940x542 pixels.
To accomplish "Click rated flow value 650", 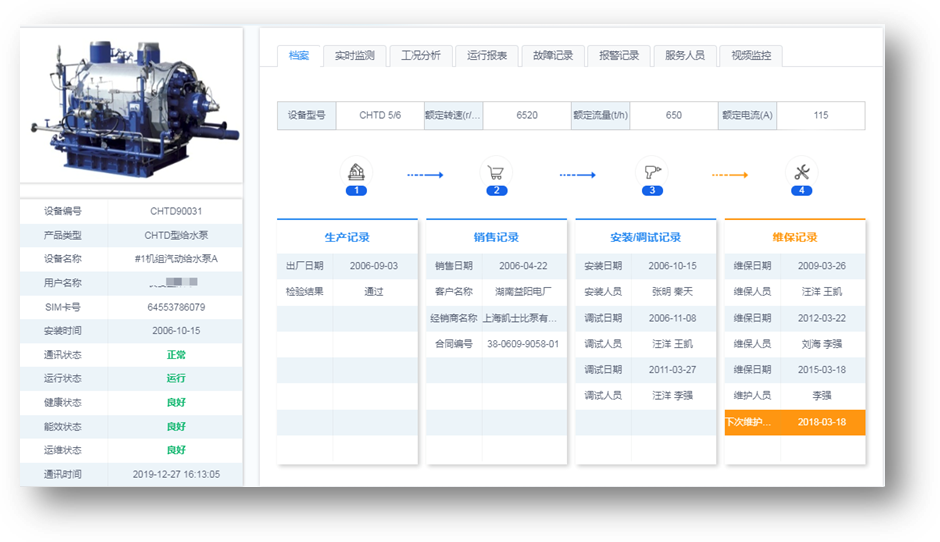I will (x=674, y=115).
